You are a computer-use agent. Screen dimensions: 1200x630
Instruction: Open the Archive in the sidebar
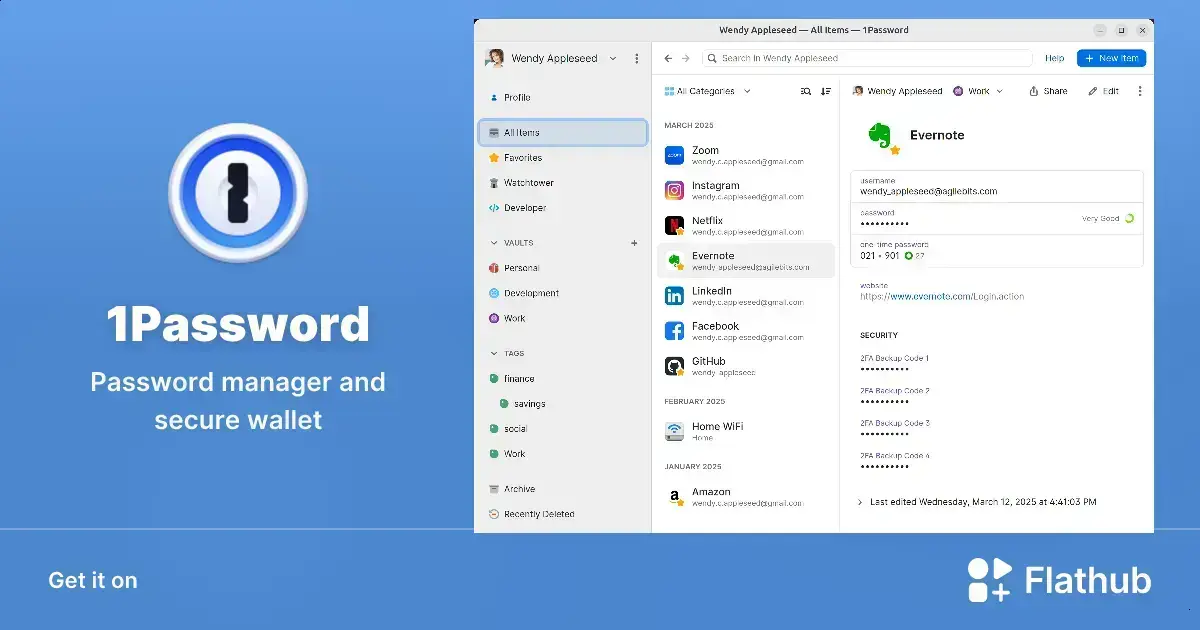[x=563, y=489]
